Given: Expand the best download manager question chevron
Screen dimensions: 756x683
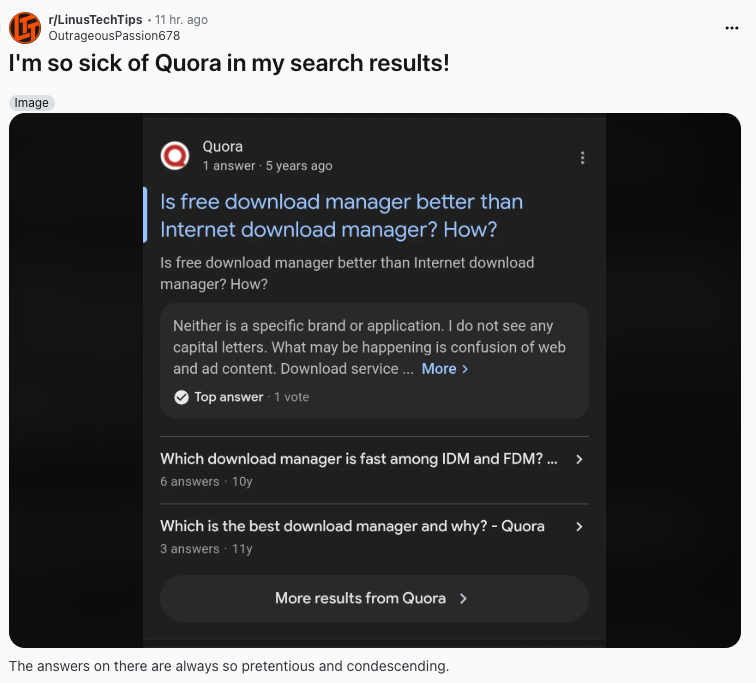Looking at the screenshot, I should (x=579, y=527).
